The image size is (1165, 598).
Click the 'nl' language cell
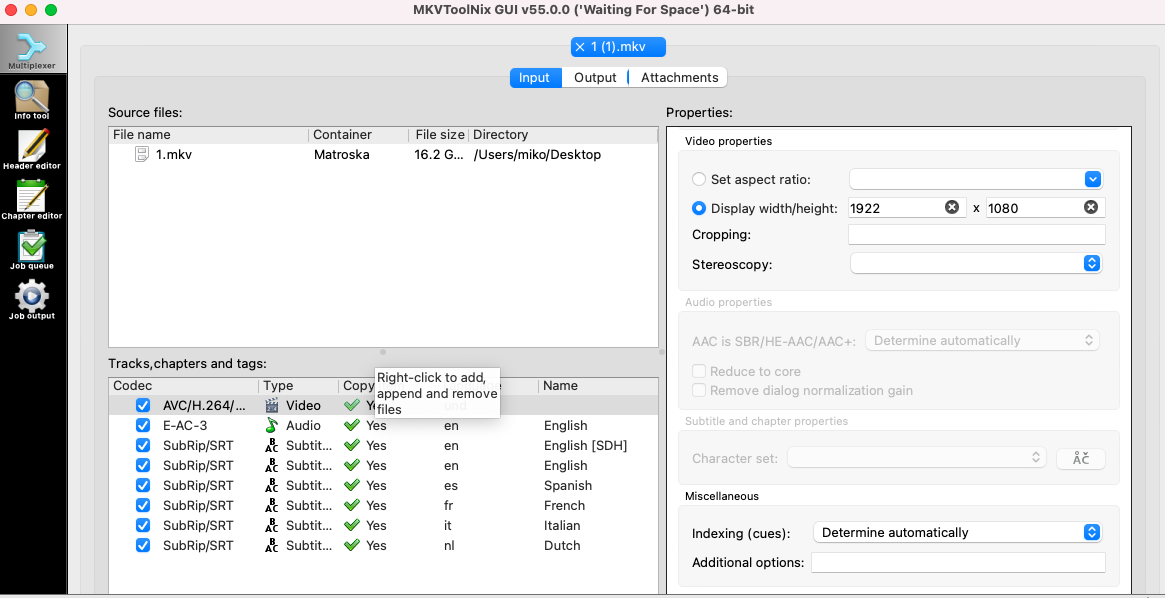coord(449,546)
